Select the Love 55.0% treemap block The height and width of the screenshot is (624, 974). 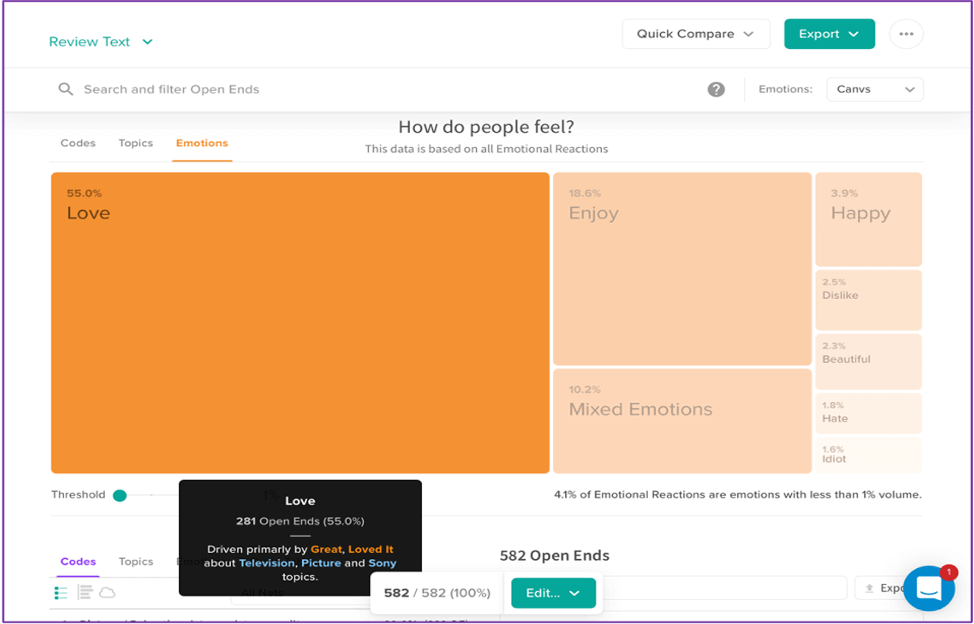tap(300, 323)
